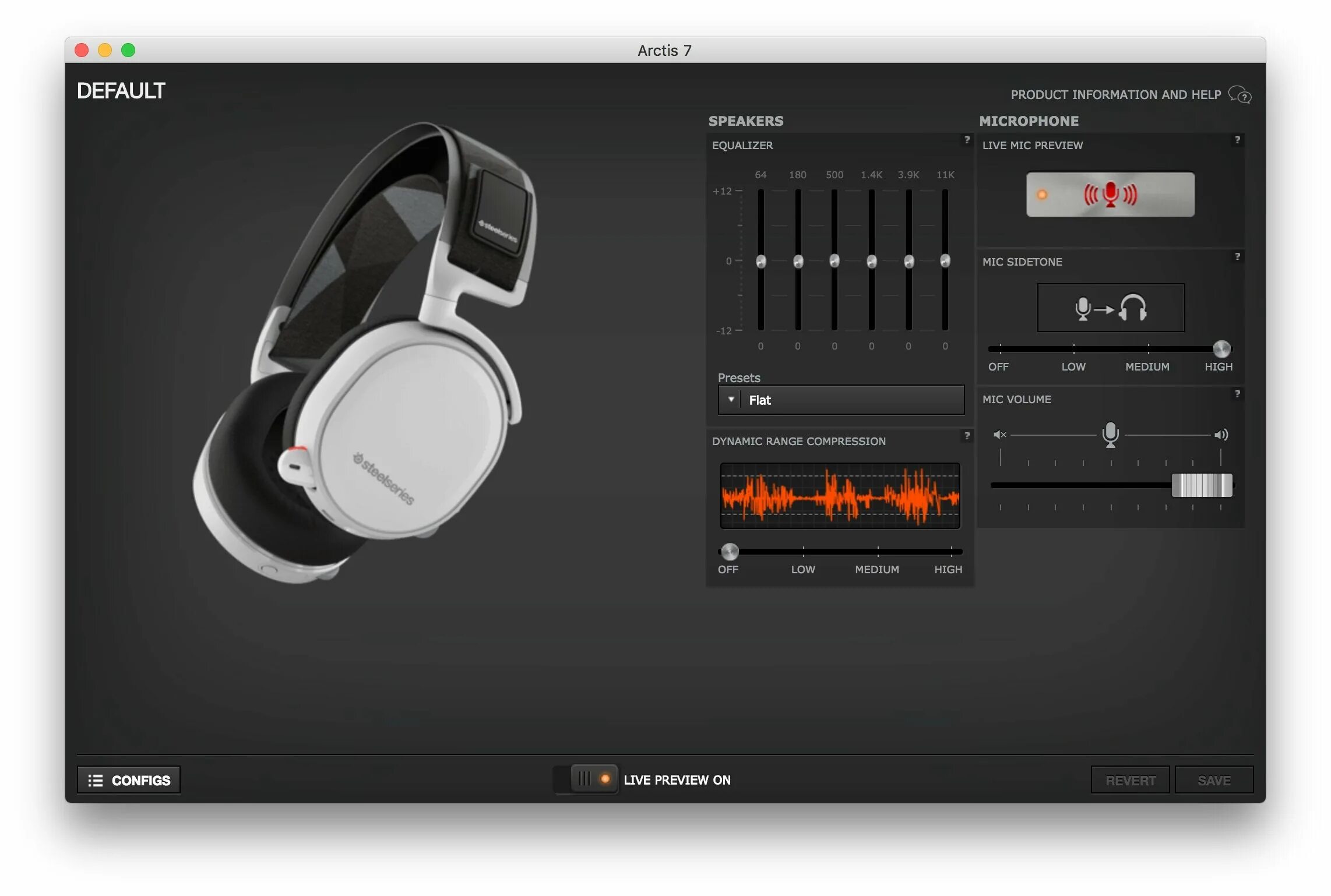Viewport: 1331px width, 896px height.
Task: Click the 64 Hz equalizer slider knob
Action: (760, 262)
